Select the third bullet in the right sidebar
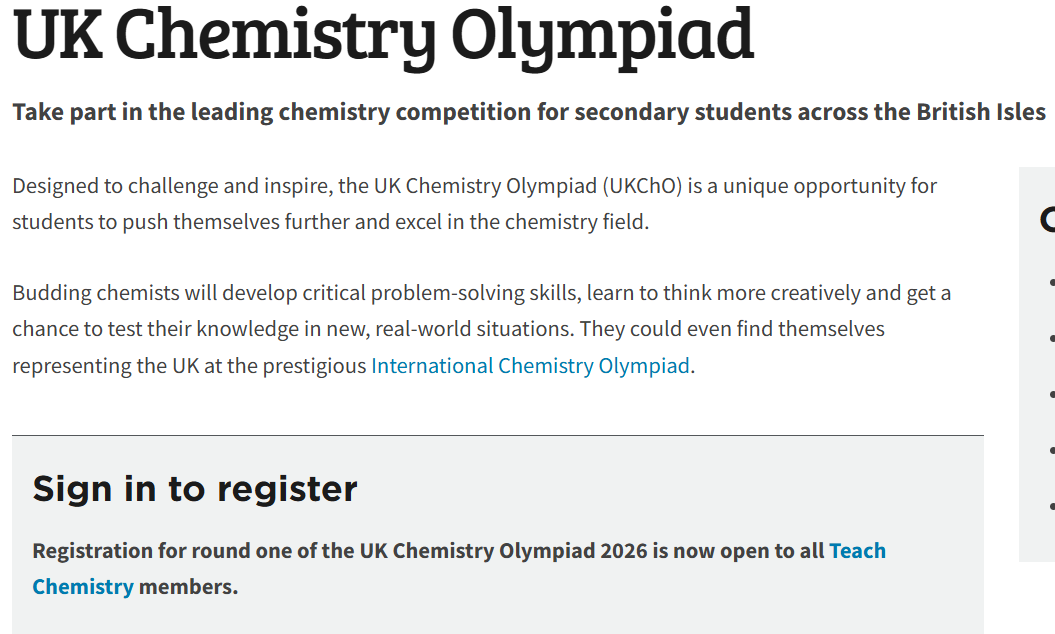Screen dimensions: 1055x634 [x=1051, y=395]
